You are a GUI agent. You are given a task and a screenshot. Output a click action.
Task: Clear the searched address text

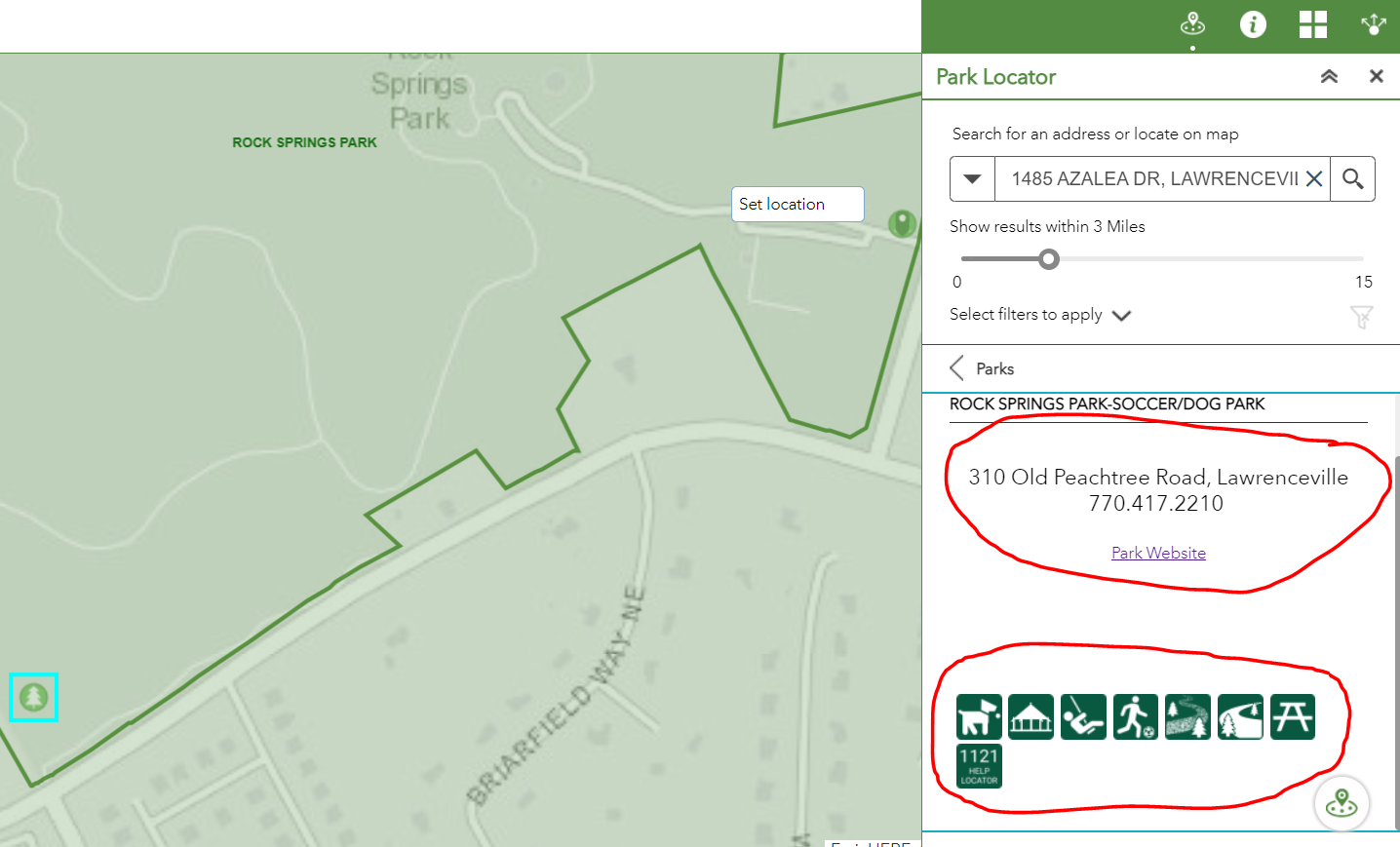tap(1314, 178)
